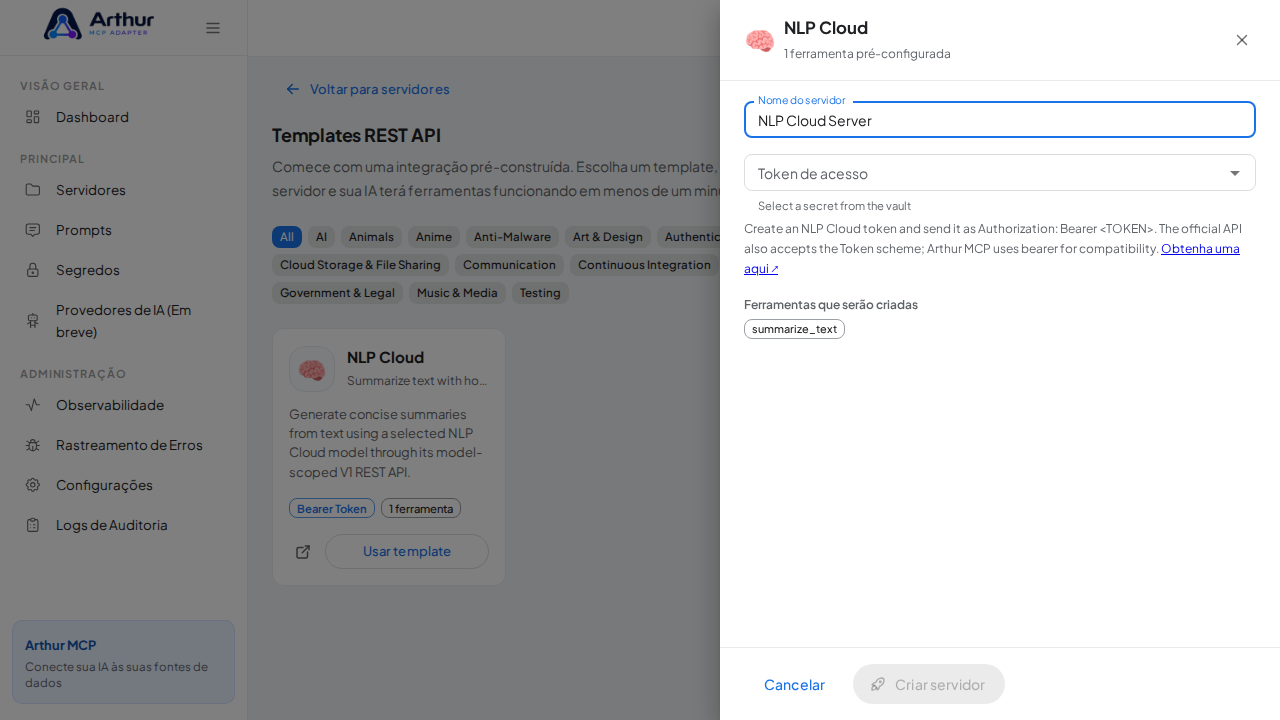The height and width of the screenshot is (720, 1280).
Task: Click the Bearer Token badge
Action: point(332,508)
